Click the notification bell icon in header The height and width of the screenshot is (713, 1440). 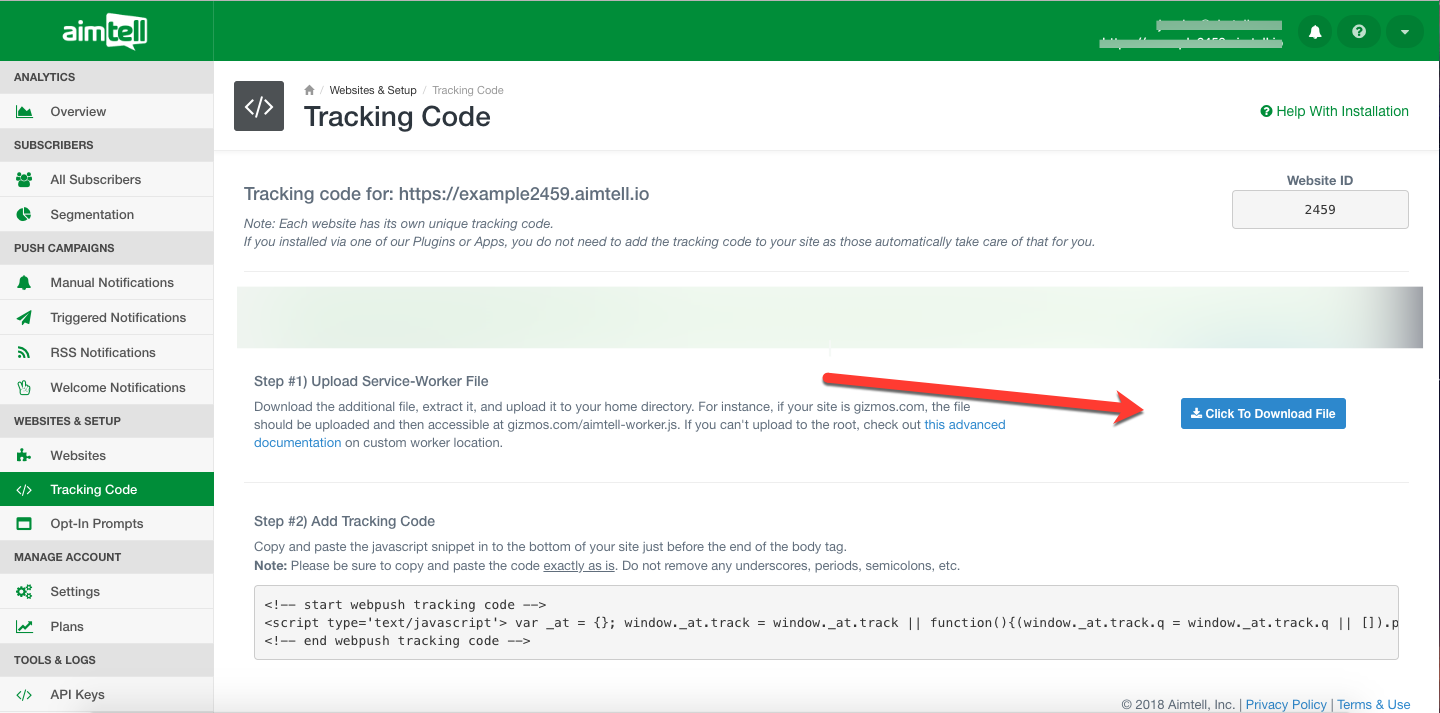[1315, 32]
